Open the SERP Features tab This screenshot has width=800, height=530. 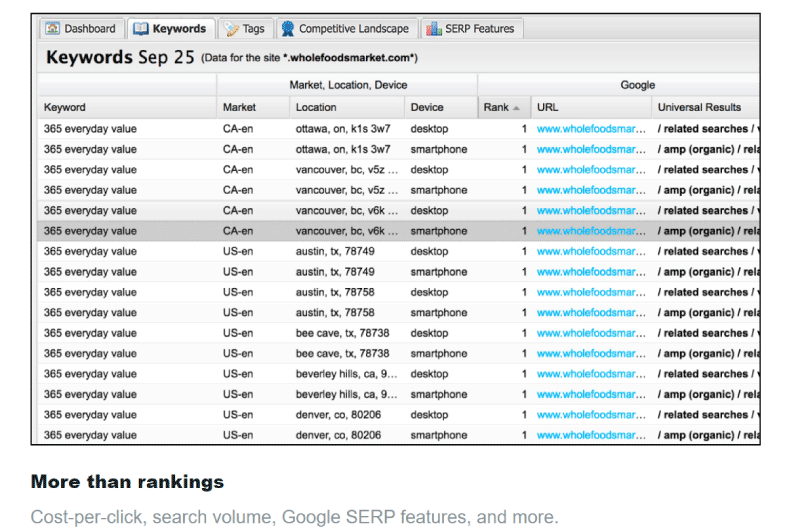coord(471,29)
